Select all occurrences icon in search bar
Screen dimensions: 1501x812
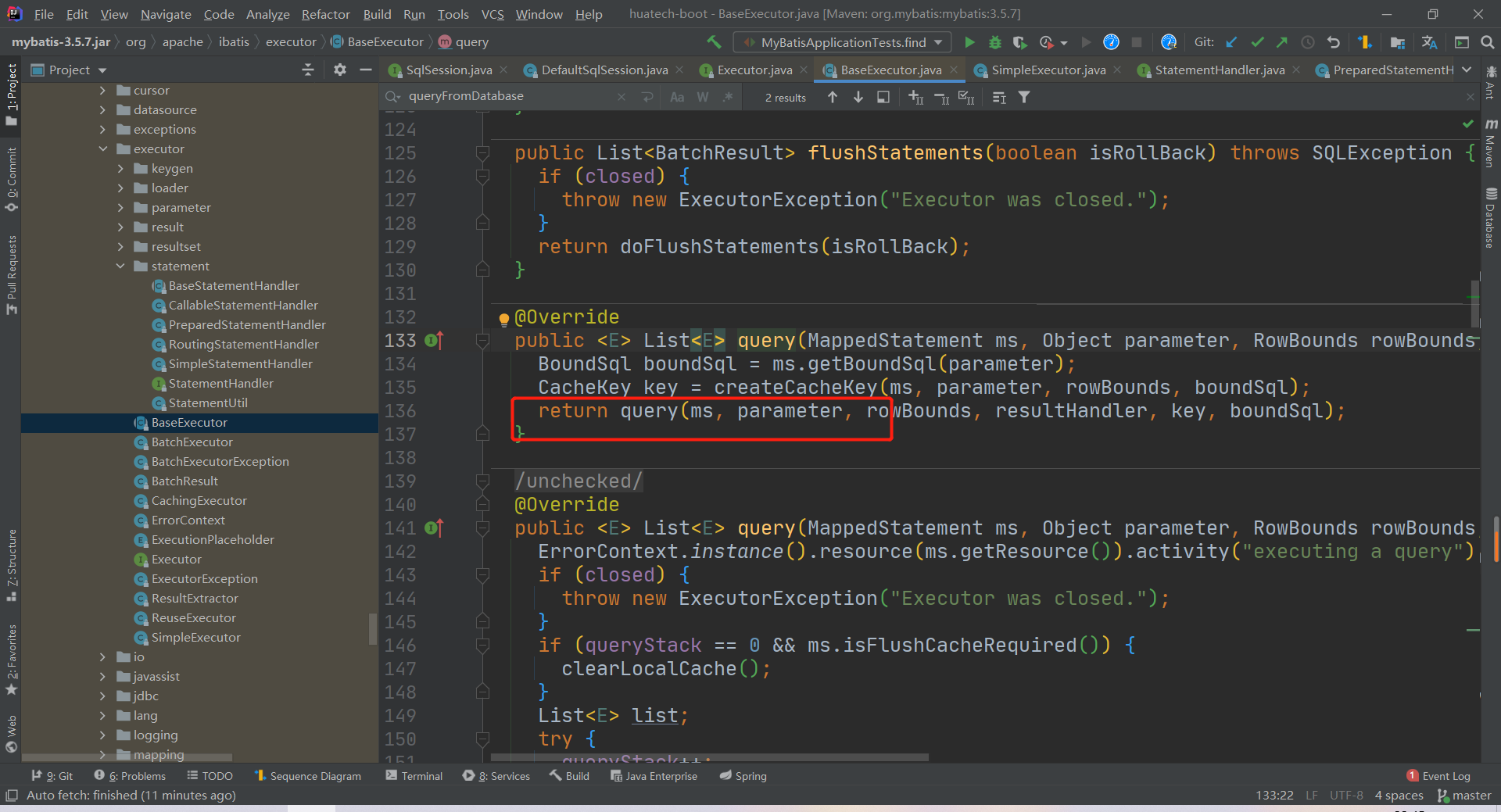[x=967, y=97]
